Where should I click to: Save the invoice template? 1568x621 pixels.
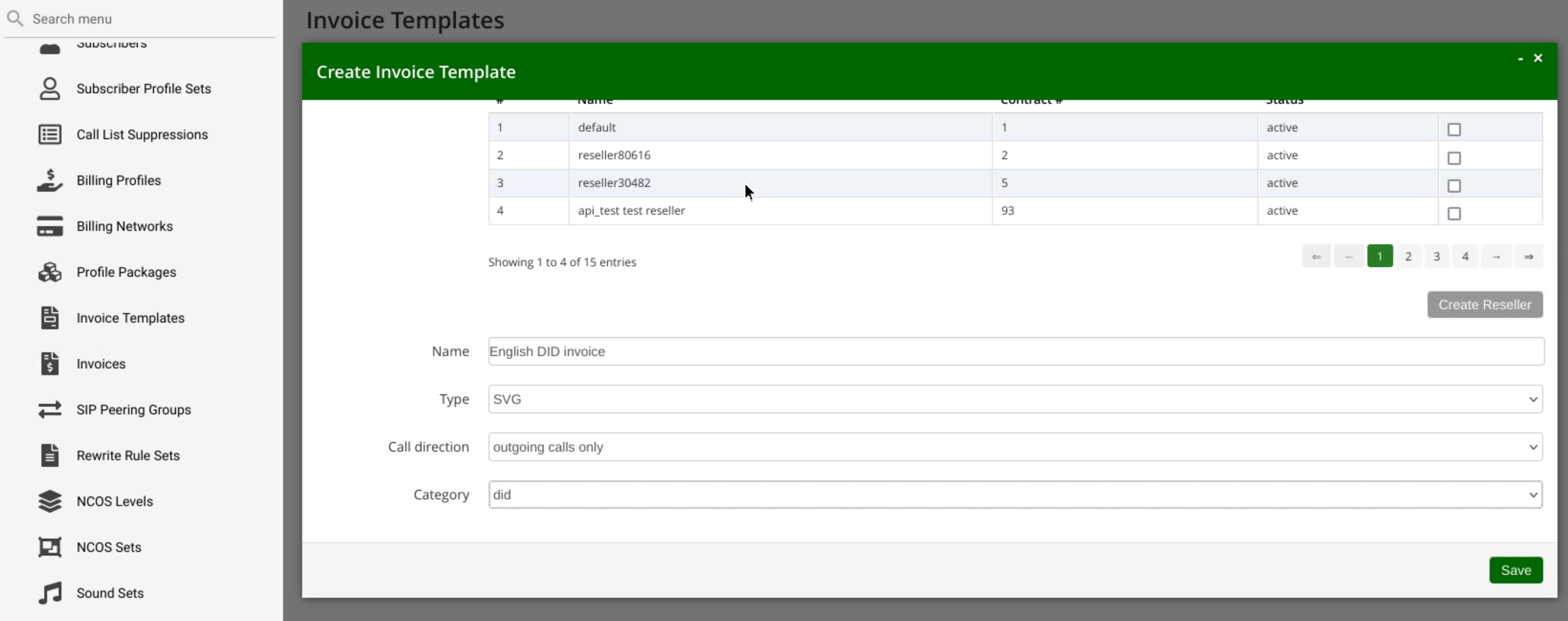(1516, 570)
